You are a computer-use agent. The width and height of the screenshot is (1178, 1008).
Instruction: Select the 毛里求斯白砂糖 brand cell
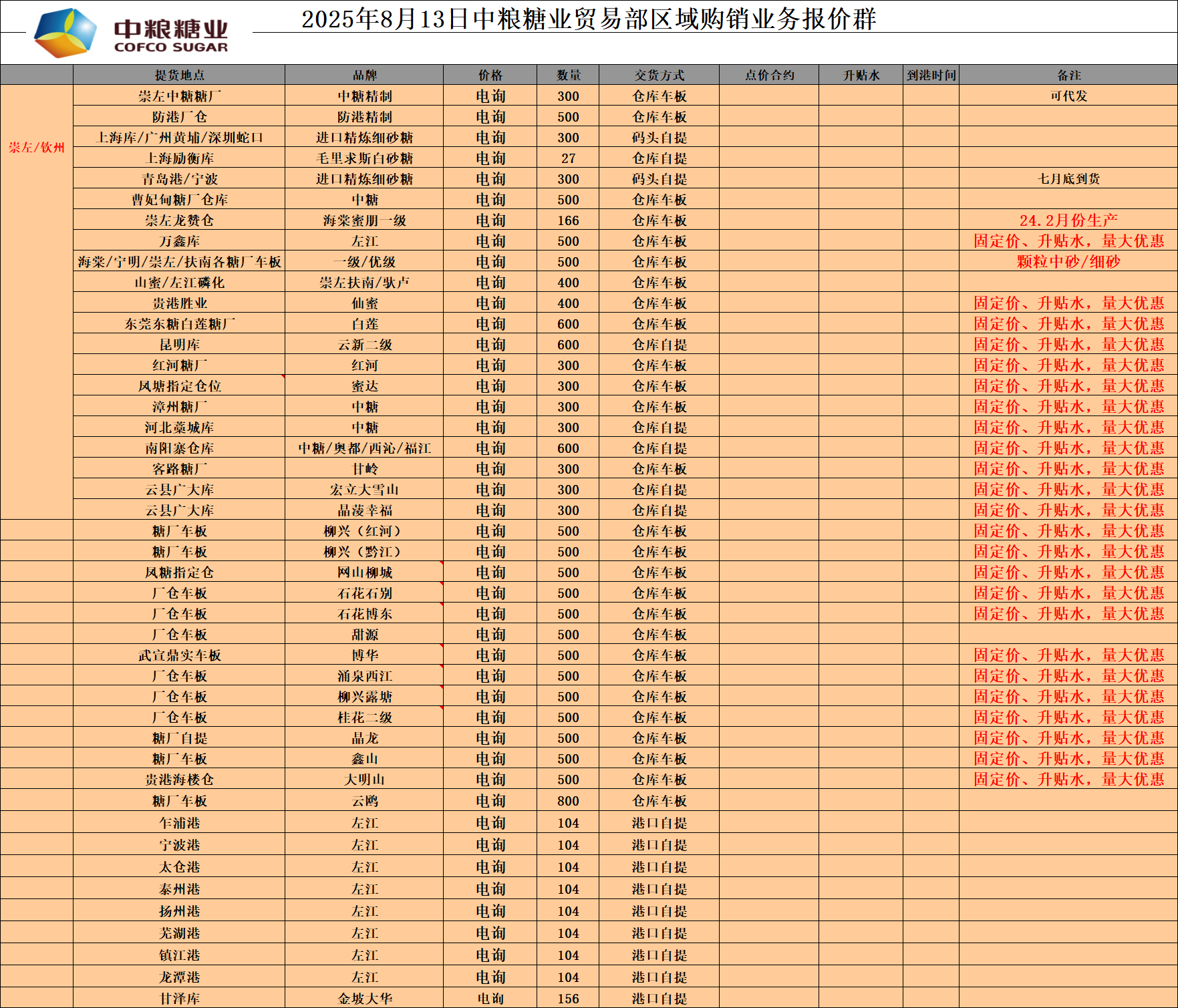coord(364,158)
